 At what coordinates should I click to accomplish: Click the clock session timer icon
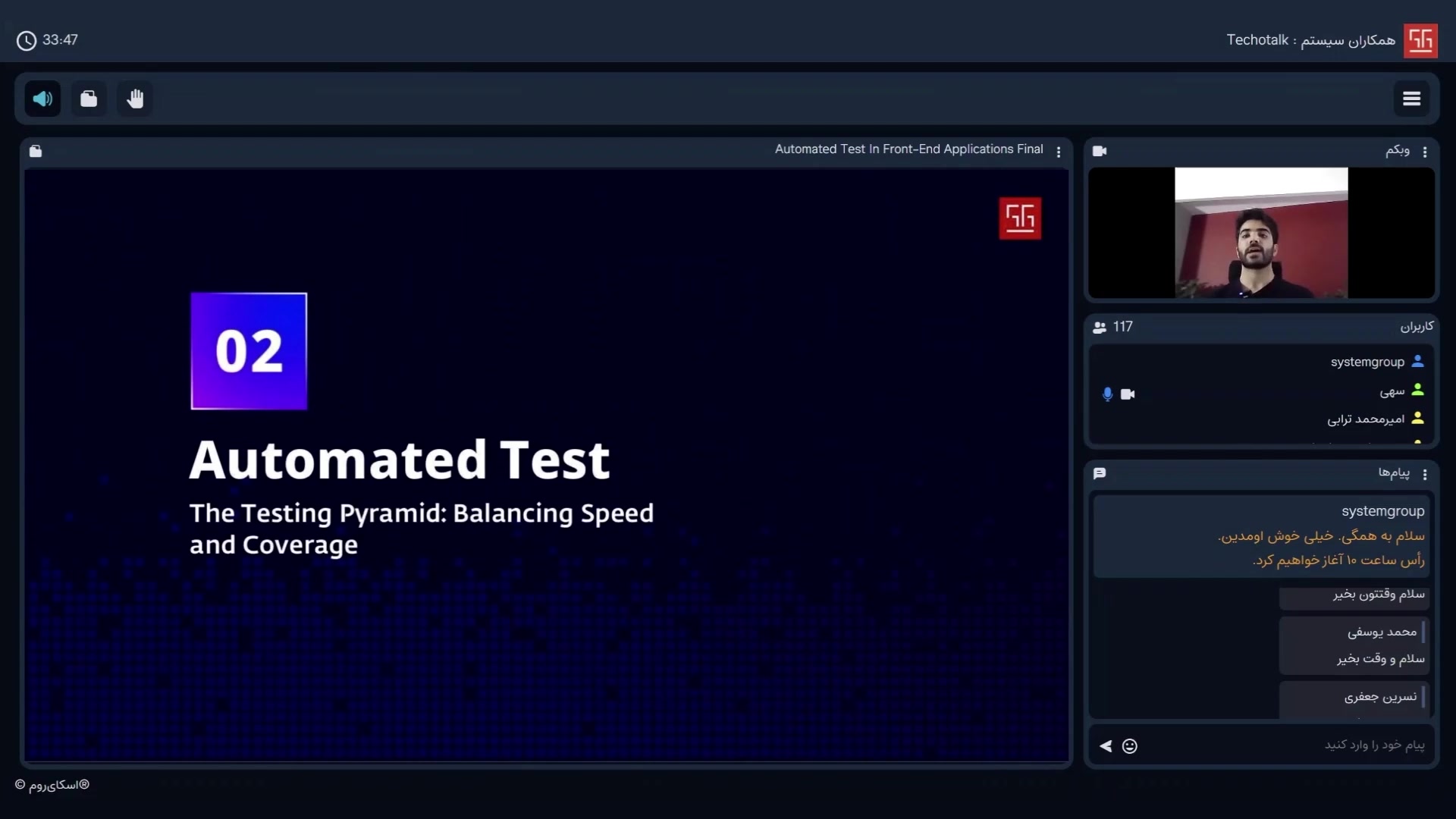[x=27, y=40]
